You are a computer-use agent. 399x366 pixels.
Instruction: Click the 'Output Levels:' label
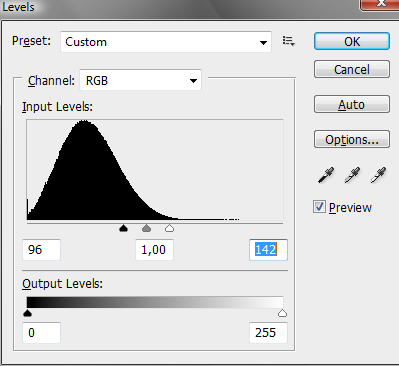point(62,284)
